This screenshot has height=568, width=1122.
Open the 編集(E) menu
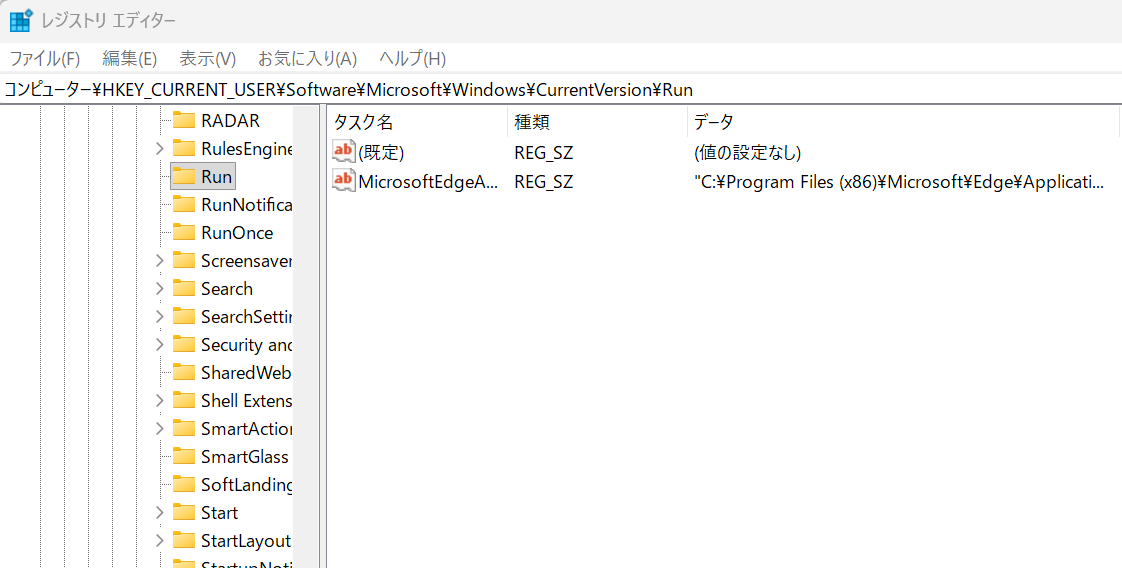click(x=130, y=59)
